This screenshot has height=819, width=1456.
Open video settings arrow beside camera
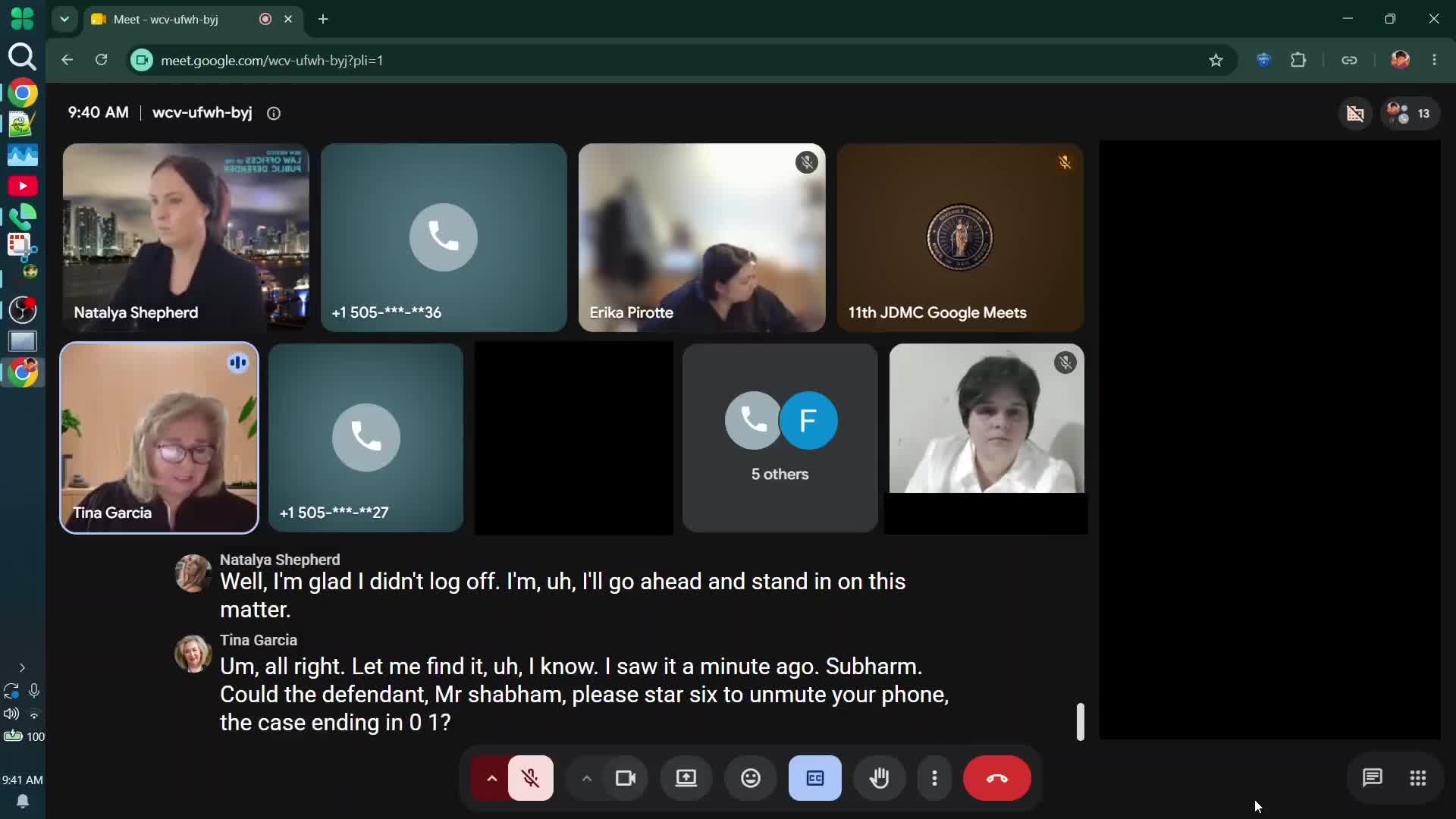(x=586, y=778)
